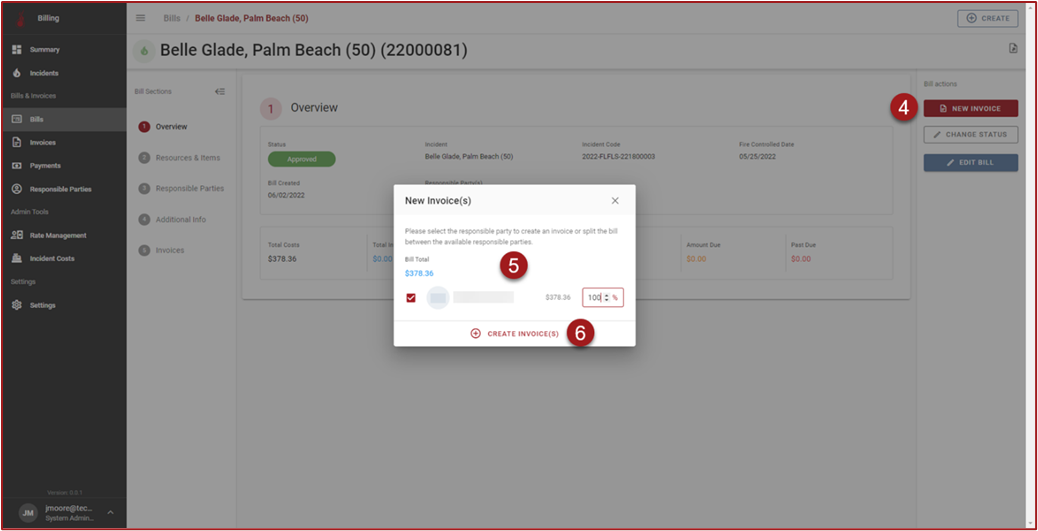This screenshot has width=1038, height=531.
Task: Collapse the Bill Sections panel
Action: [x=220, y=91]
